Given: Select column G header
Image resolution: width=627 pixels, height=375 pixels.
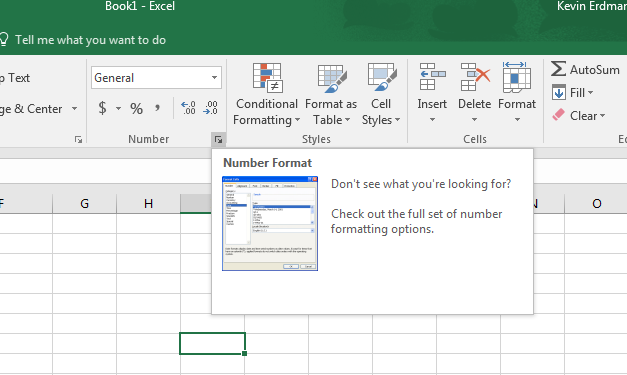Looking at the screenshot, I should click(84, 204).
